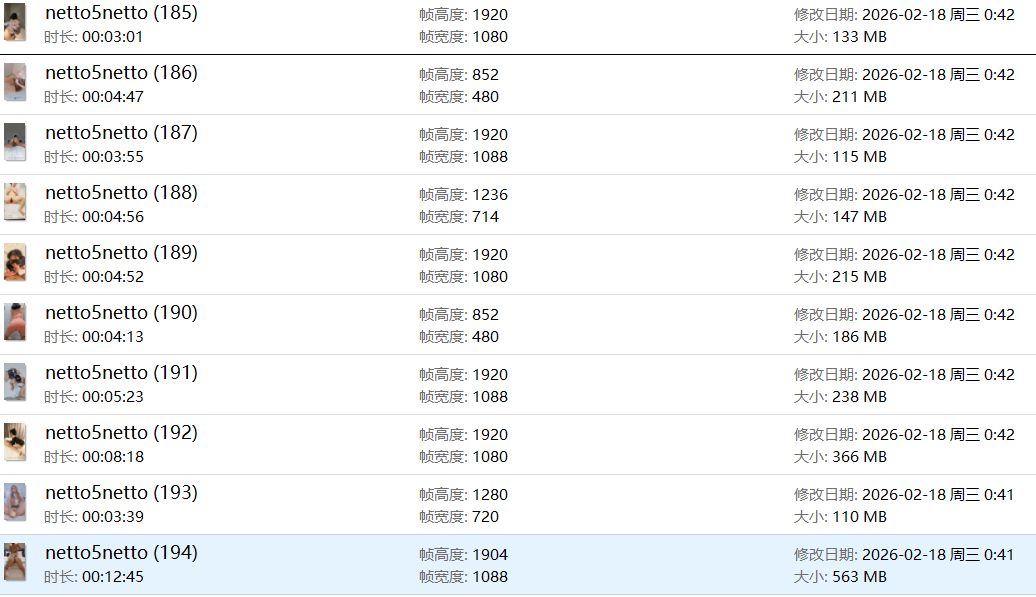The height and width of the screenshot is (597, 1036).
Task: Select file named netto5netto (190)
Action: 121,313
